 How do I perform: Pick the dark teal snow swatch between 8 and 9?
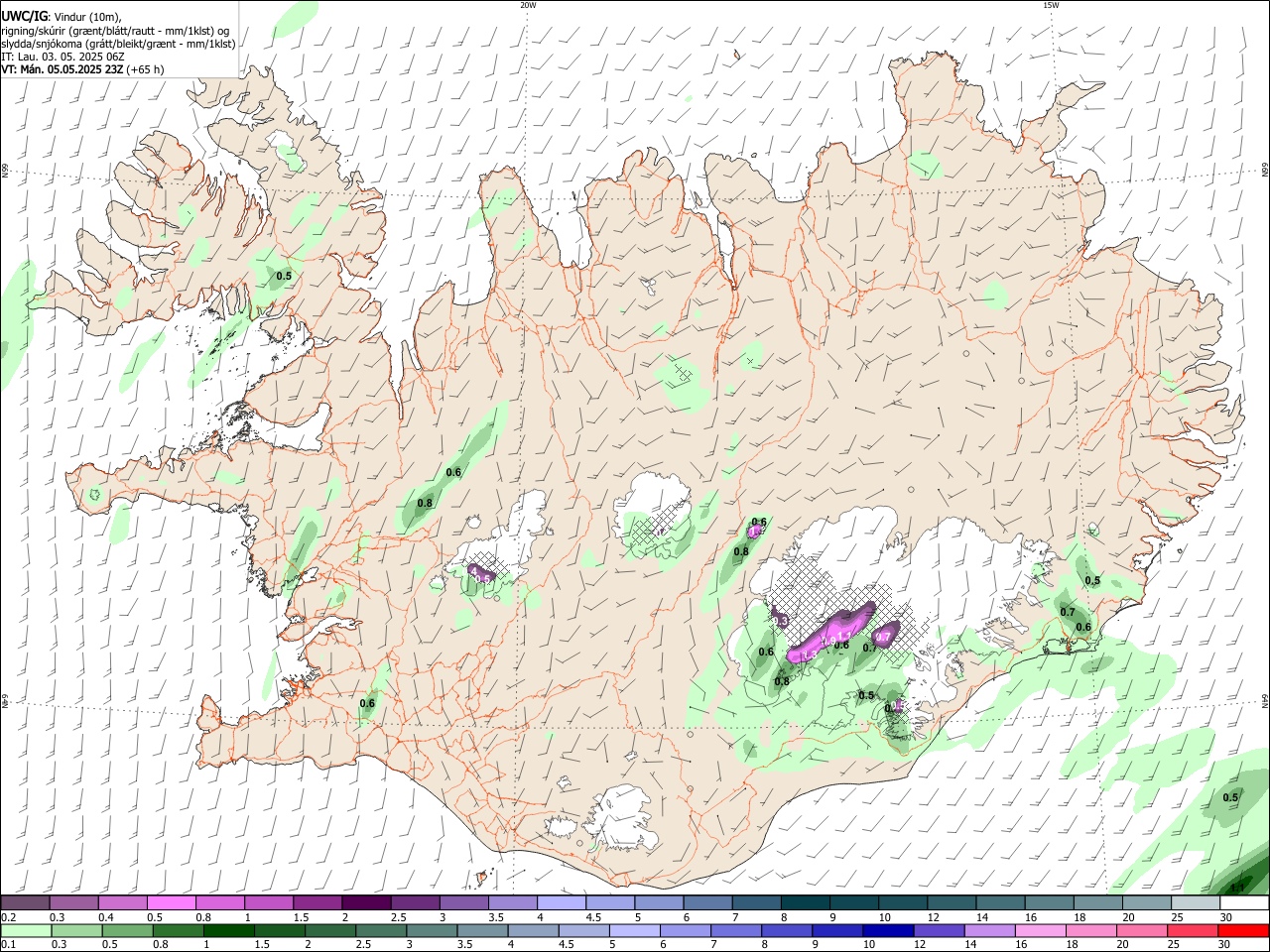point(806,903)
